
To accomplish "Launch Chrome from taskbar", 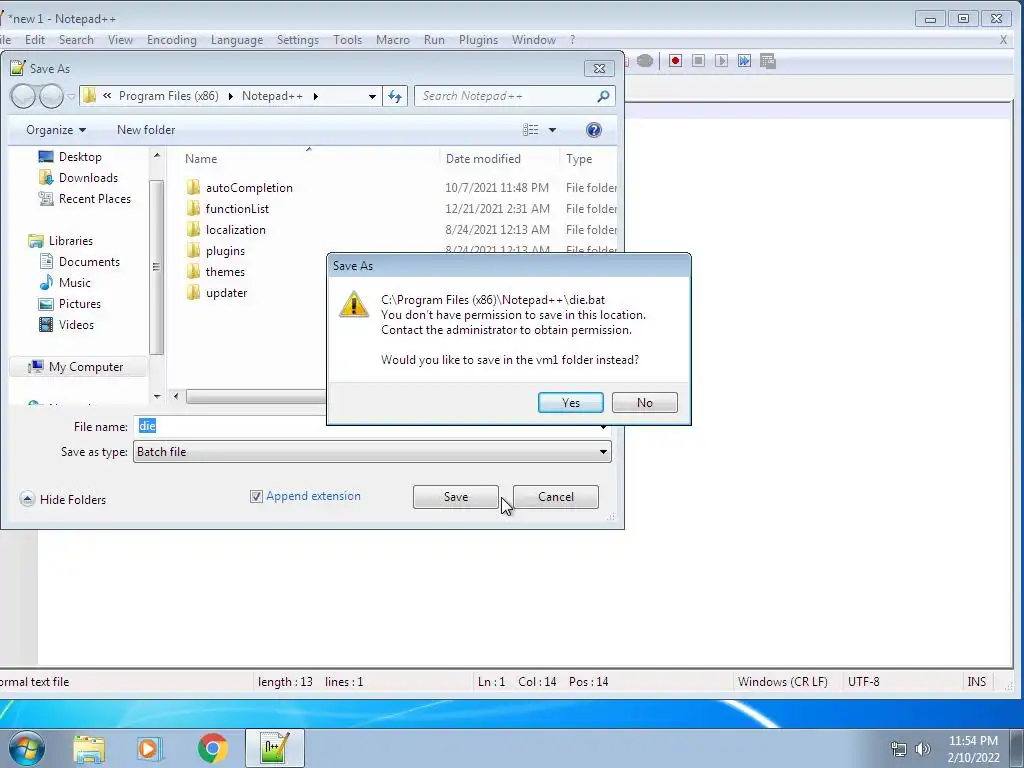I will (x=212, y=749).
